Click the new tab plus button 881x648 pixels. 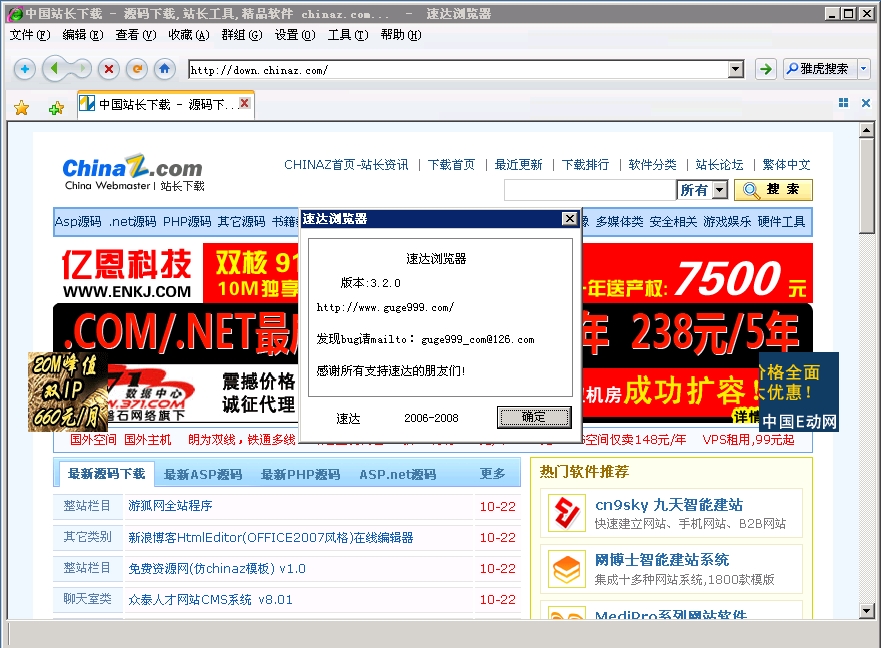pos(25,69)
